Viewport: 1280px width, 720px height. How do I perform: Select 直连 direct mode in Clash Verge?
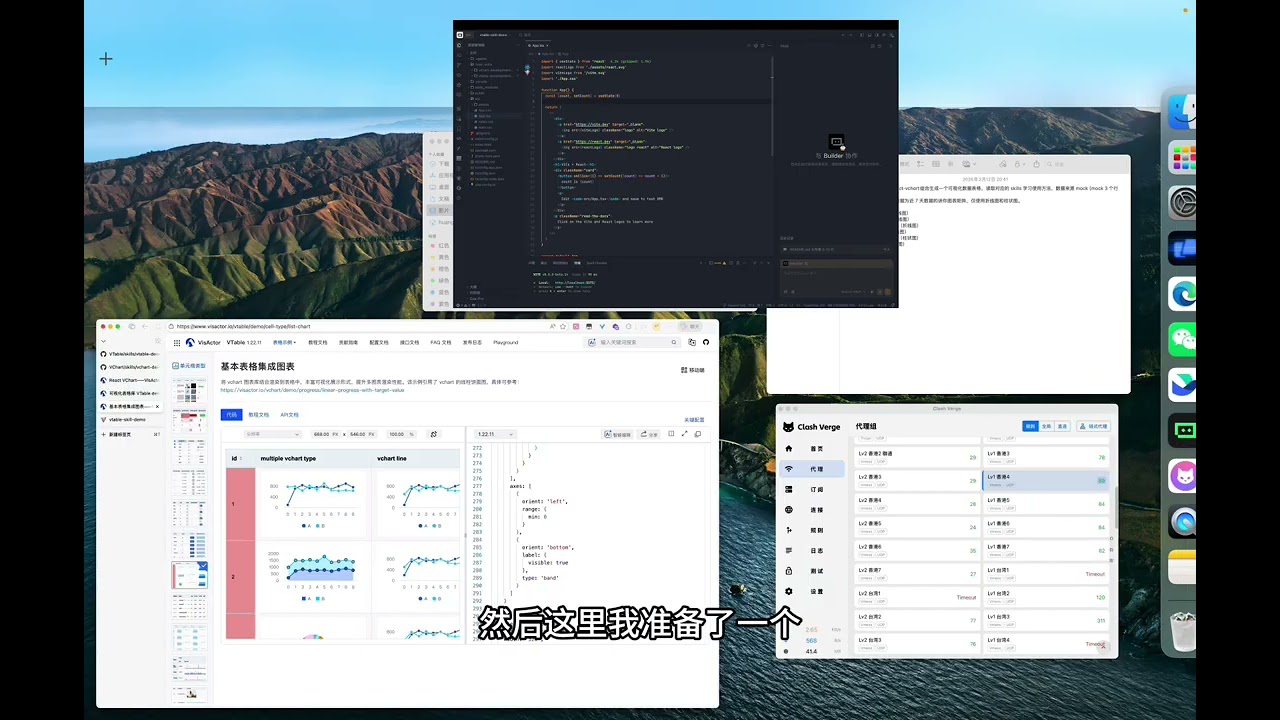tap(1062, 426)
